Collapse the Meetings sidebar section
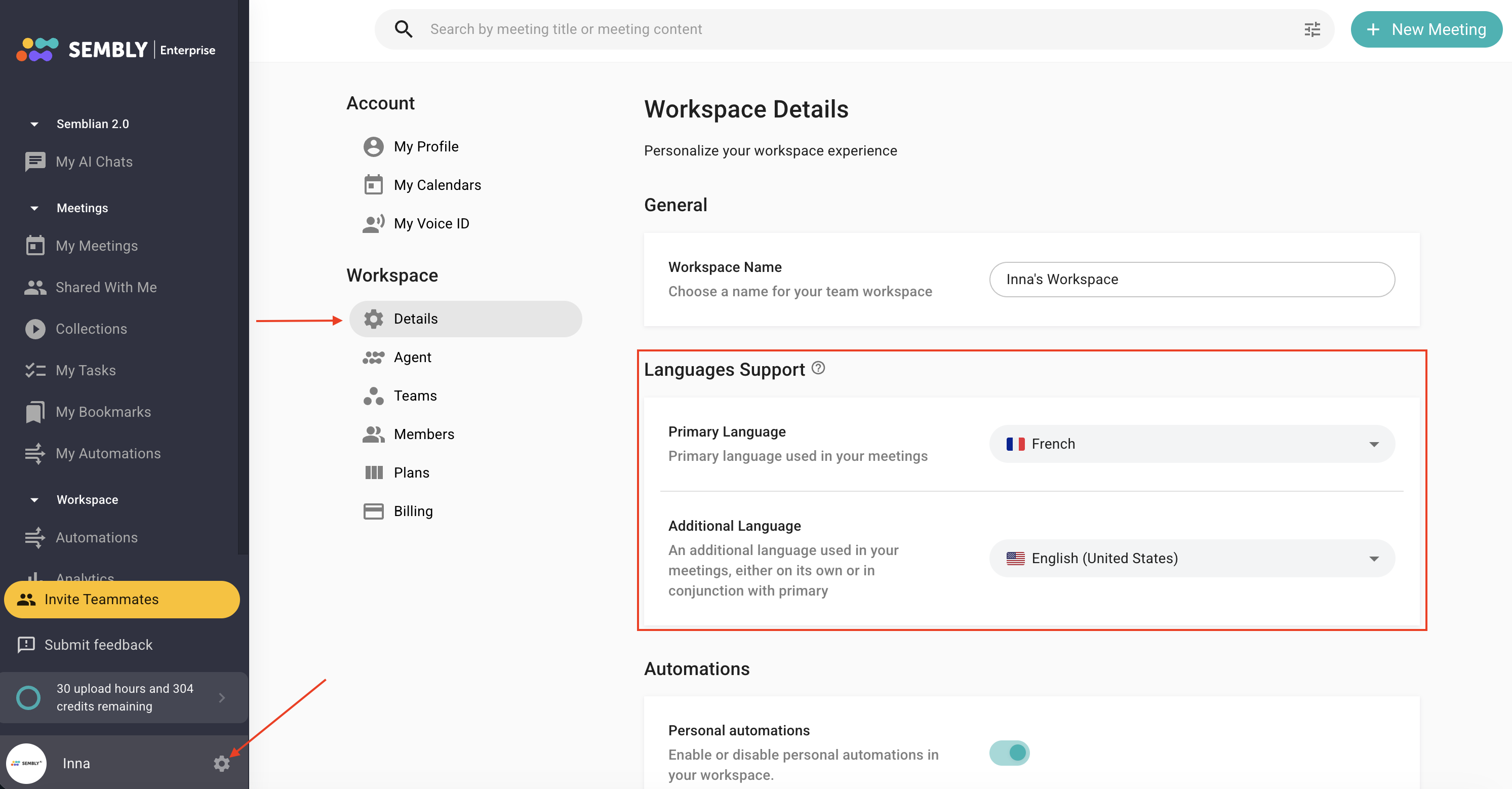The image size is (1512, 789). click(x=34, y=209)
